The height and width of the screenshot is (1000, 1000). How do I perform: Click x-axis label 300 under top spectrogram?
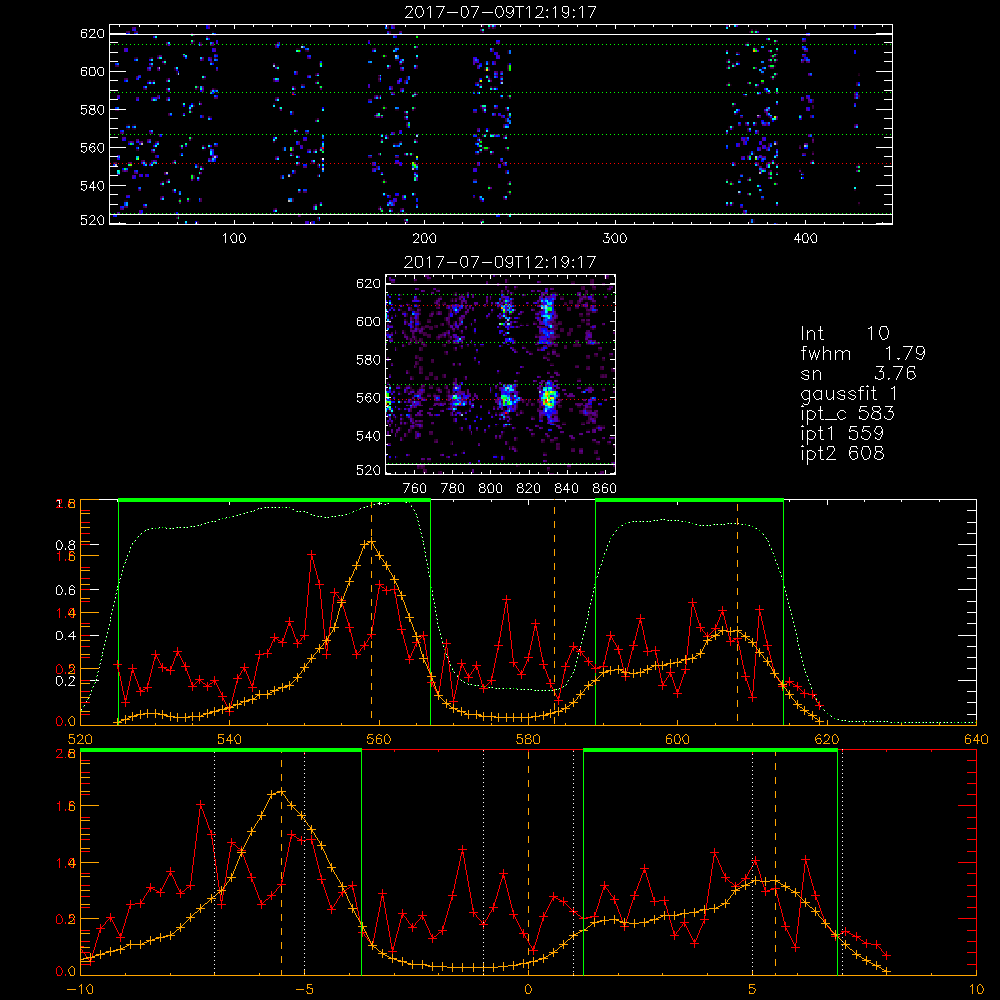615,238
